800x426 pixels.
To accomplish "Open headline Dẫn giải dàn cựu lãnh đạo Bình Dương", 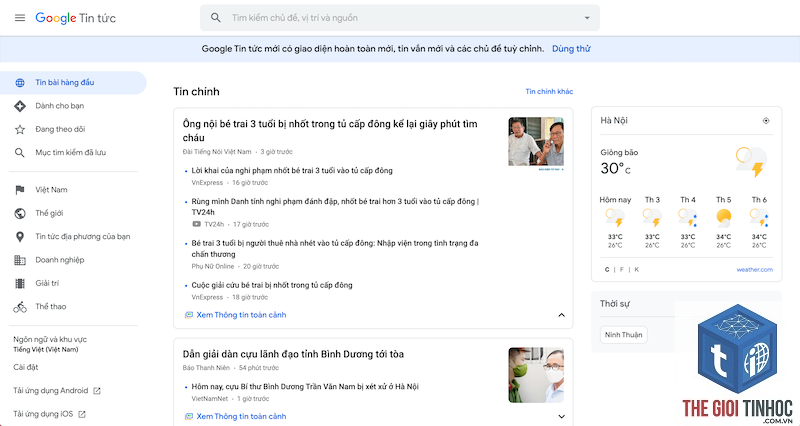I will pyautogui.click(x=293, y=354).
